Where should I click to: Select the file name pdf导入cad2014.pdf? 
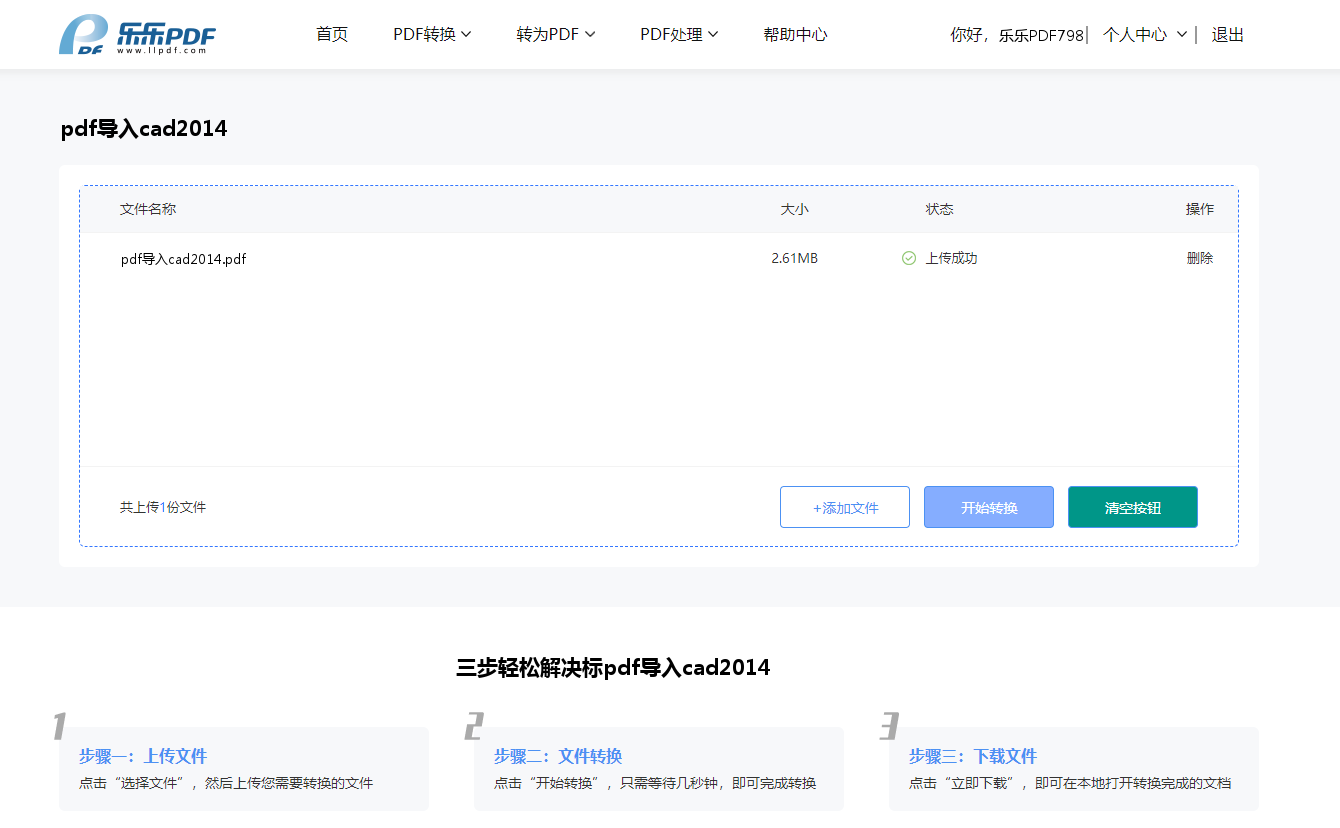(183, 259)
